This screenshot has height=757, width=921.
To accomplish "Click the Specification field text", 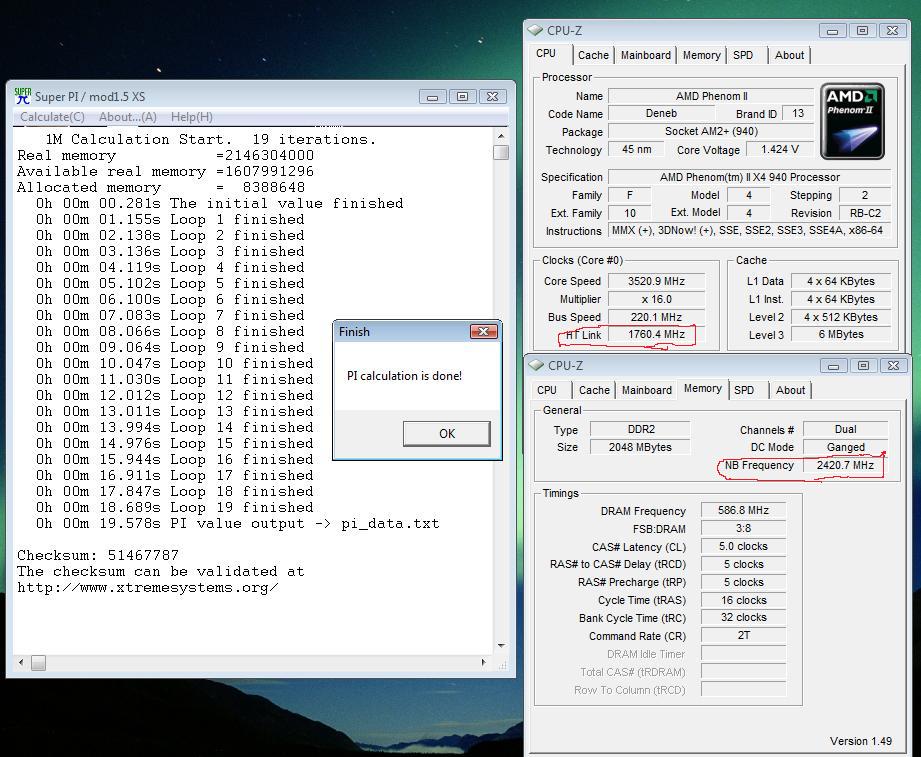I will [x=749, y=177].
